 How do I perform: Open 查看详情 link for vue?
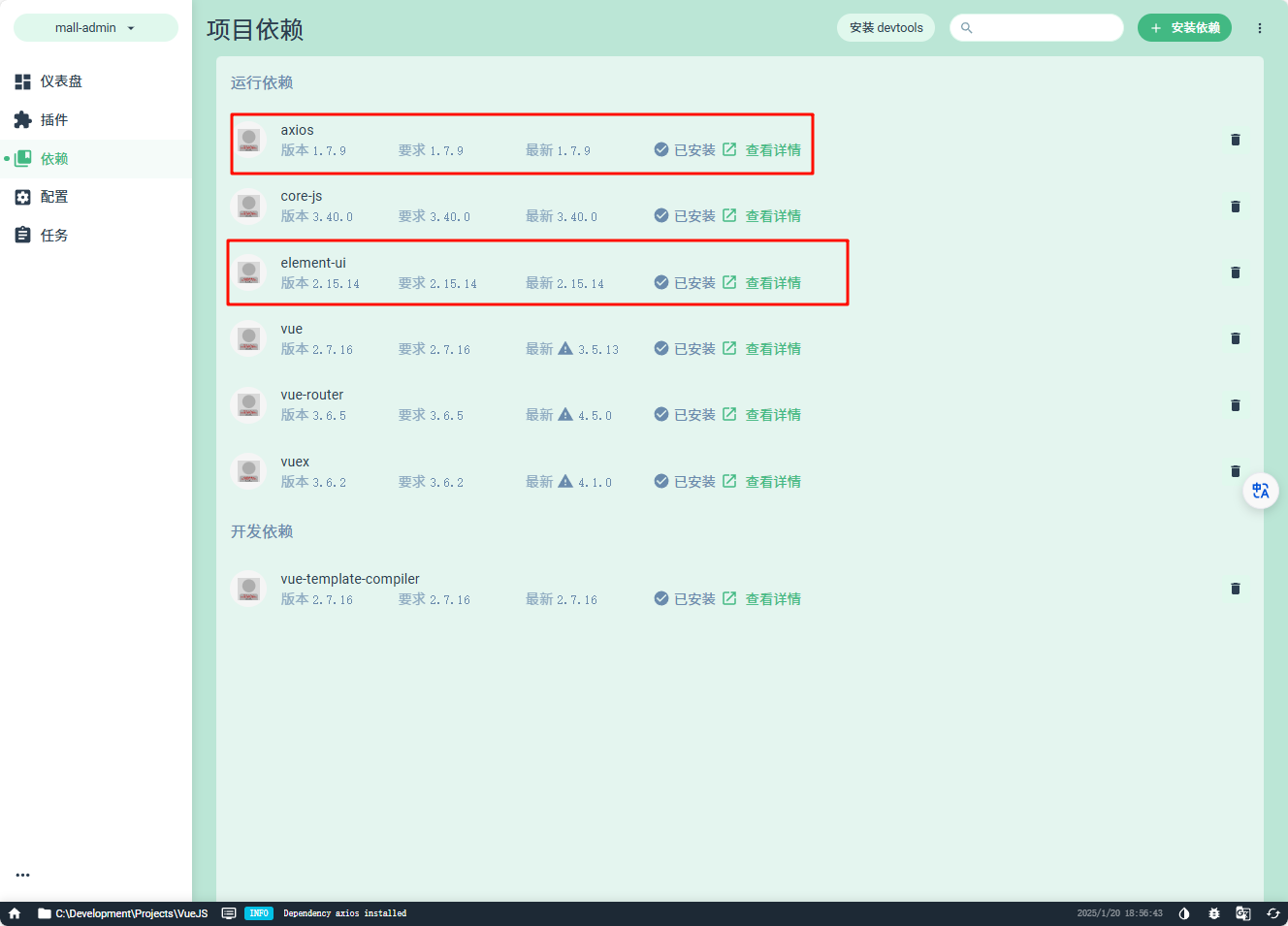point(762,349)
